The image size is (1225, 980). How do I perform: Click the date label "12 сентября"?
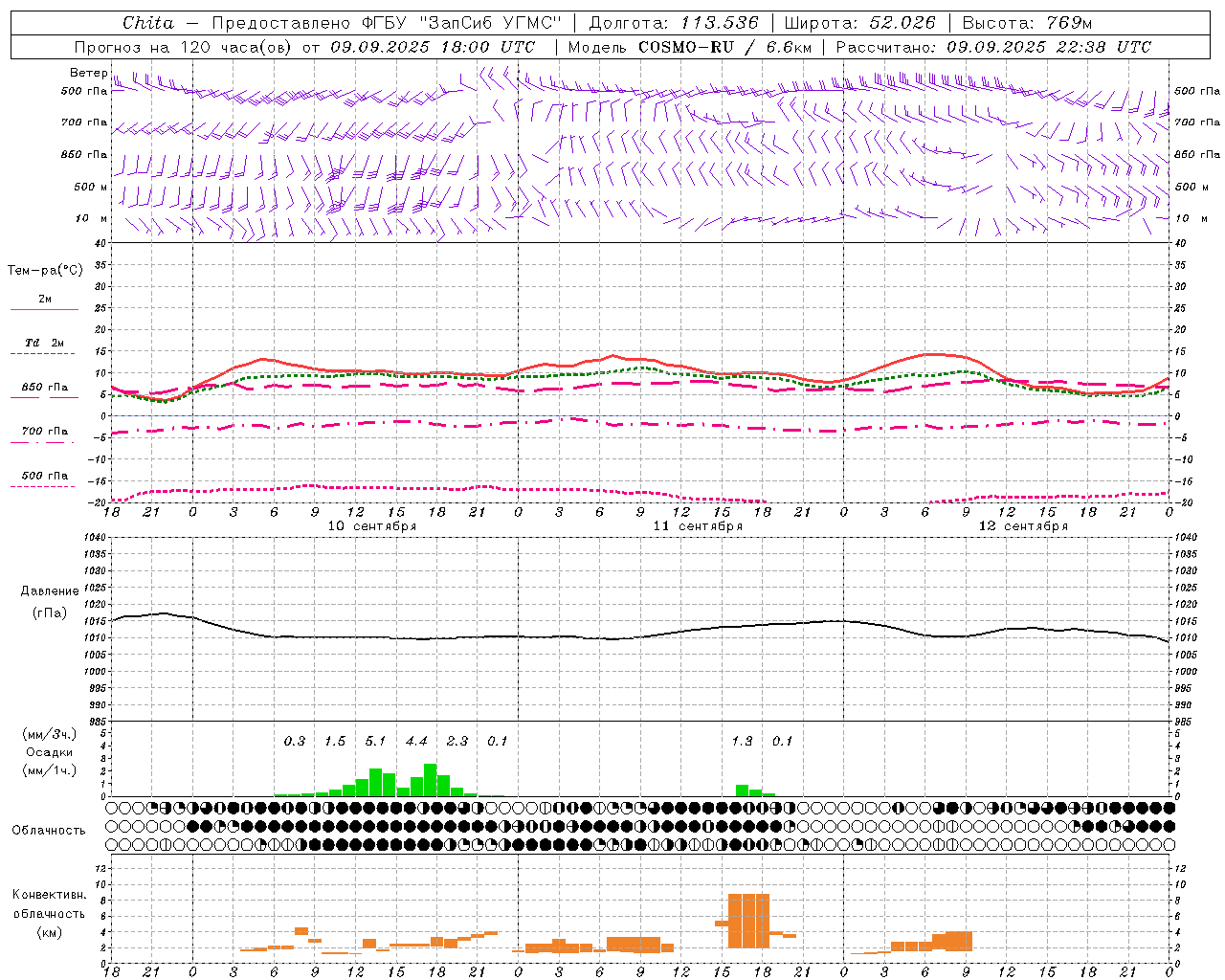coord(1023,526)
